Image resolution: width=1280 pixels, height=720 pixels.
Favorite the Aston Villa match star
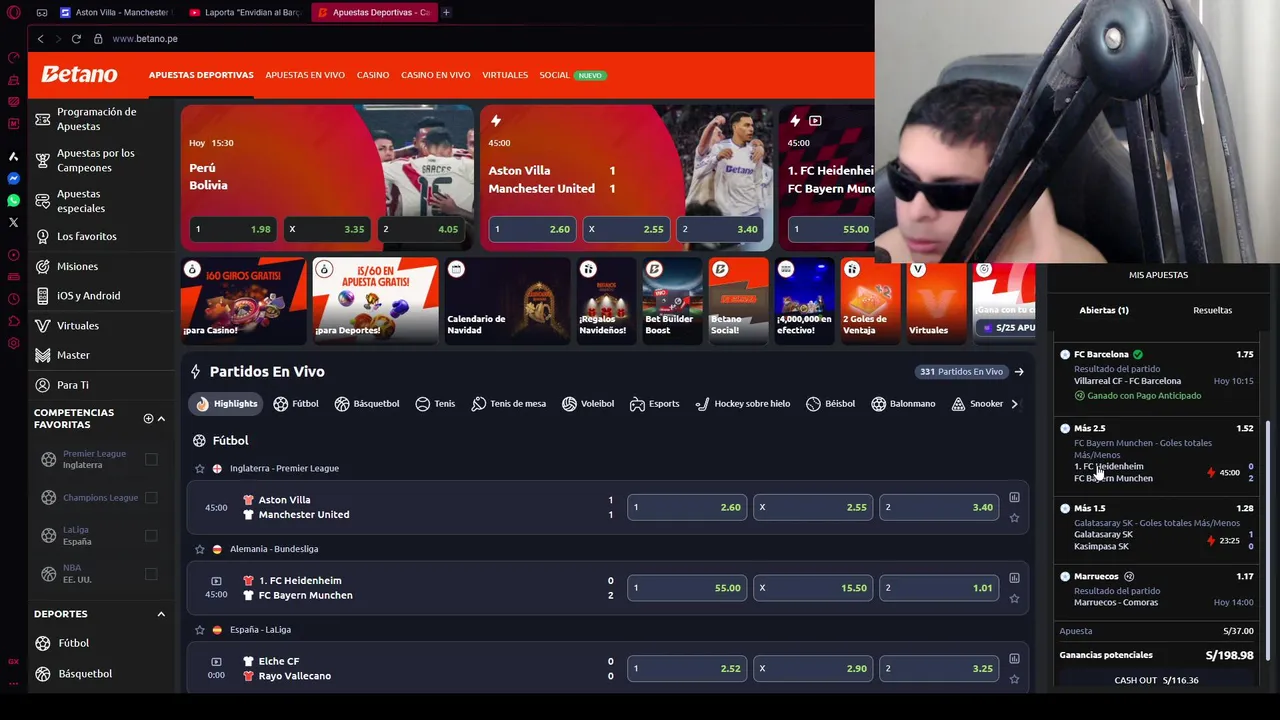[1014, 518]
